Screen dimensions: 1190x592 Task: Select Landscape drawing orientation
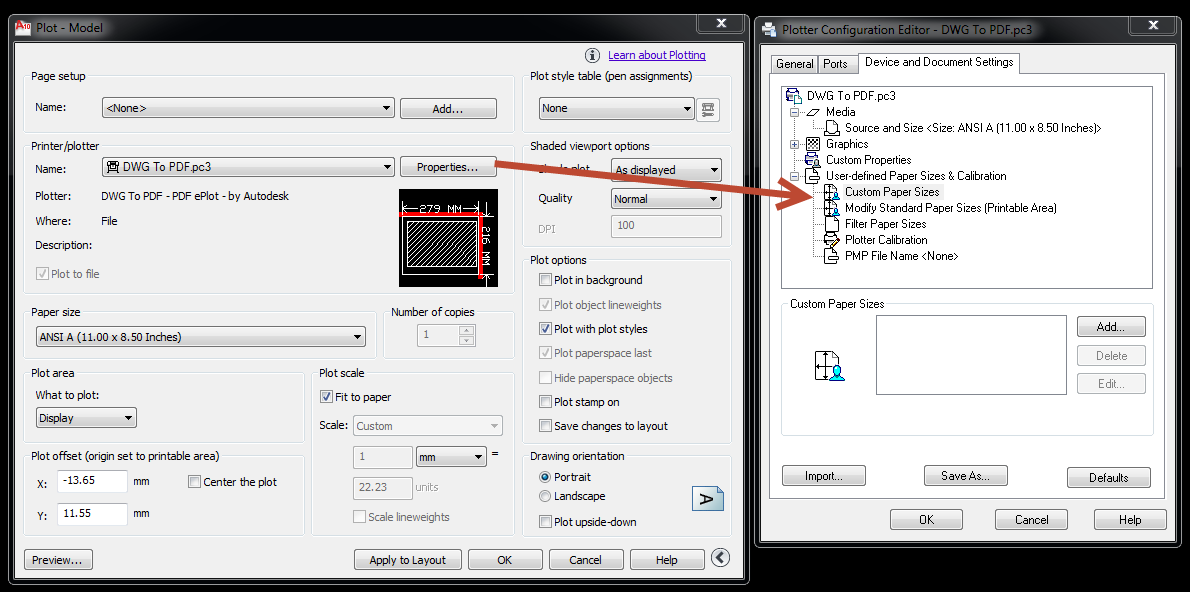[x=545, y=496]
